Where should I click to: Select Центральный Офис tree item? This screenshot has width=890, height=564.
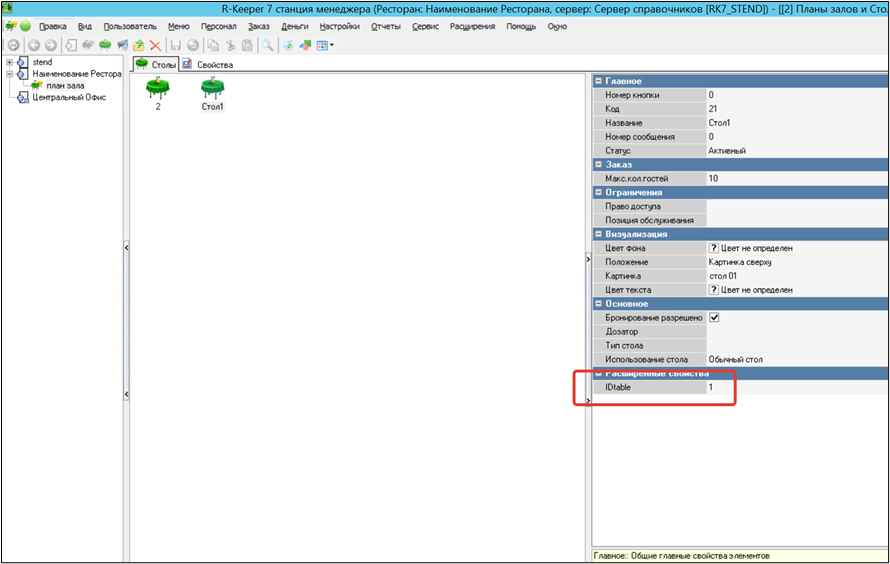(69, 97)
